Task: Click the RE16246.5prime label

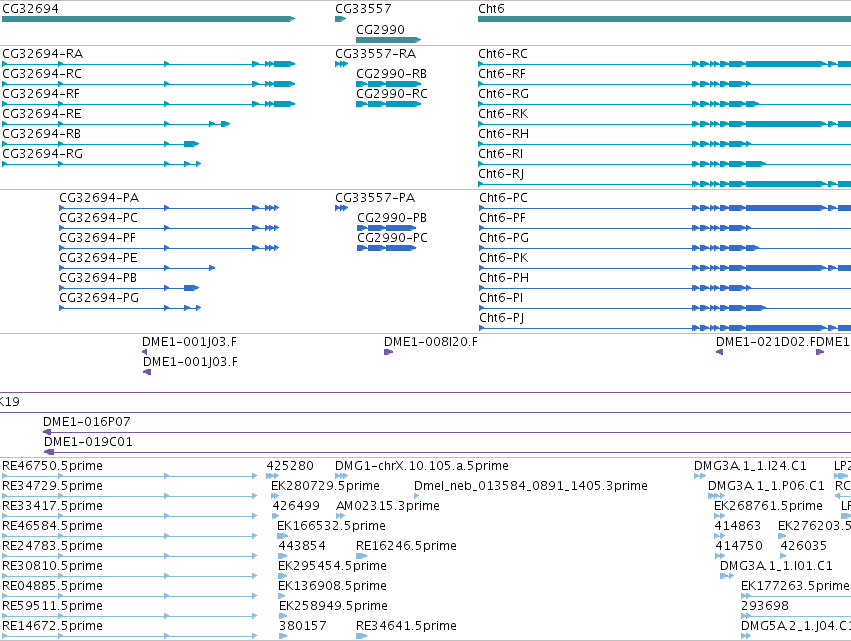Action: 407,546
